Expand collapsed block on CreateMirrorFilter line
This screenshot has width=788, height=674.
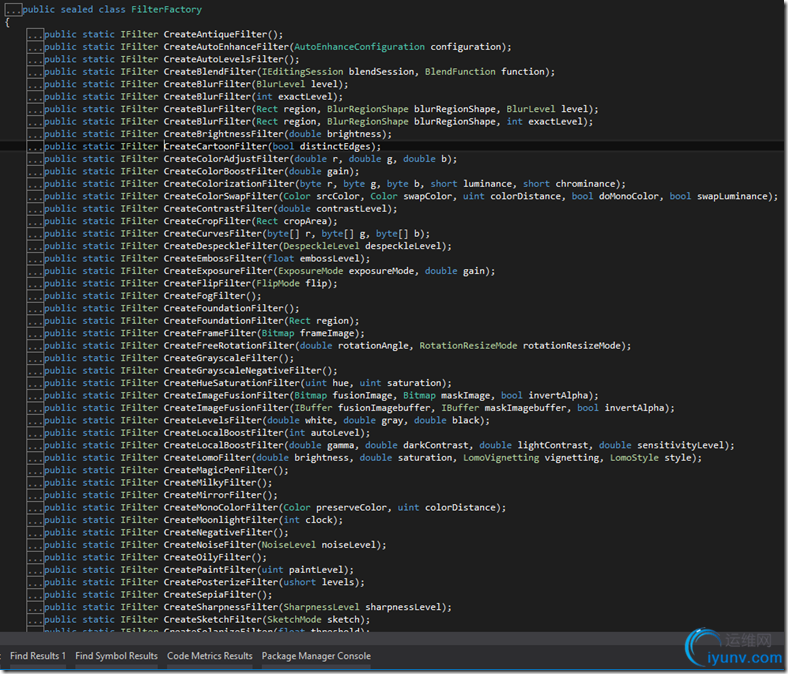(x=35, y=495)
